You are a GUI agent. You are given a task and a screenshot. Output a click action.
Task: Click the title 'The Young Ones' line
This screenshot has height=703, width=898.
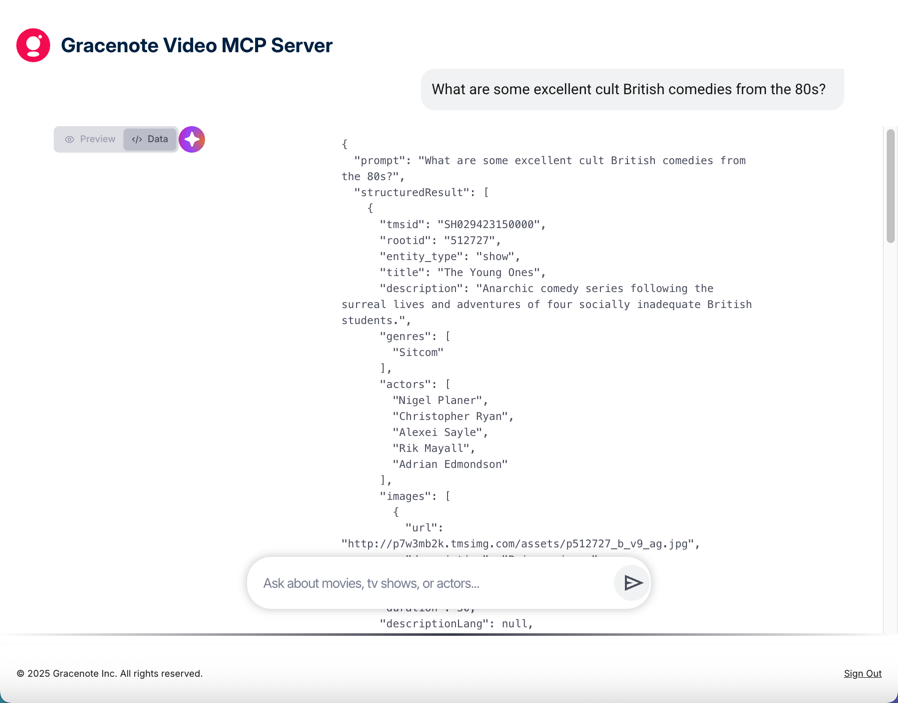[x=462, y=272]
